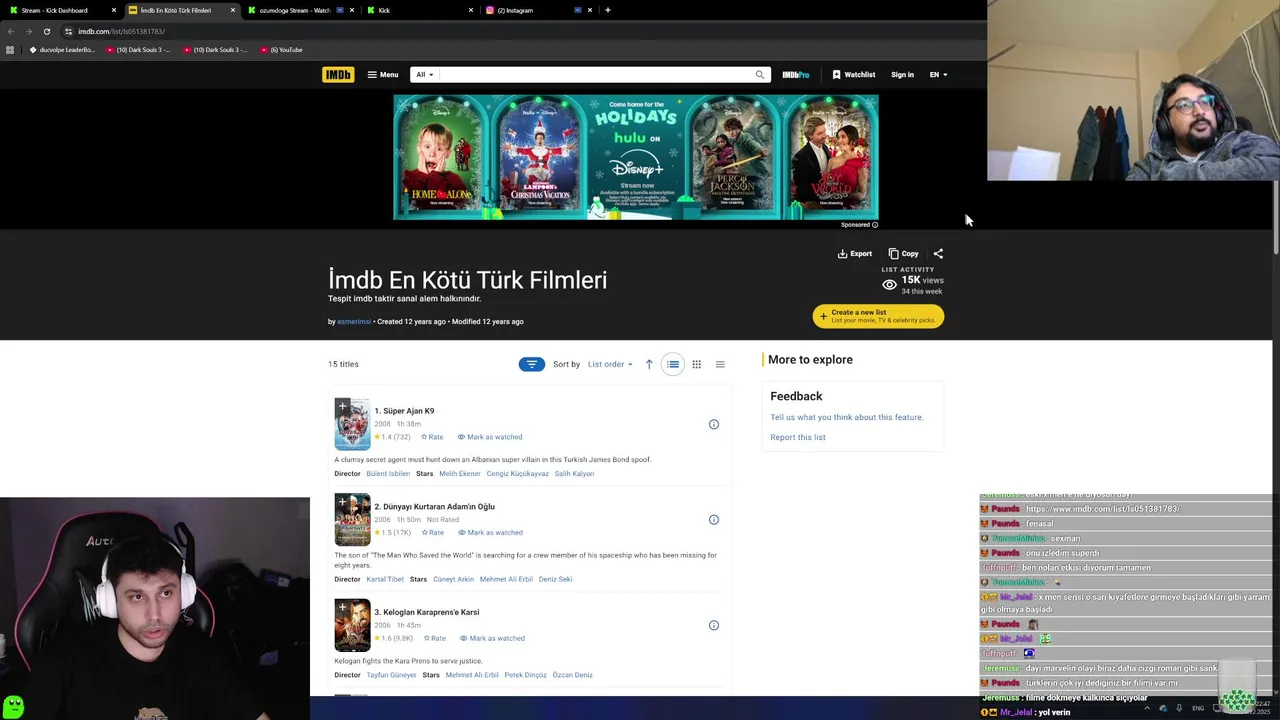Image resolution: width=1280 pixels, height=720 pixels.
Task: Open director Tayfun Güneyer page
Action: tap(391, 675)
